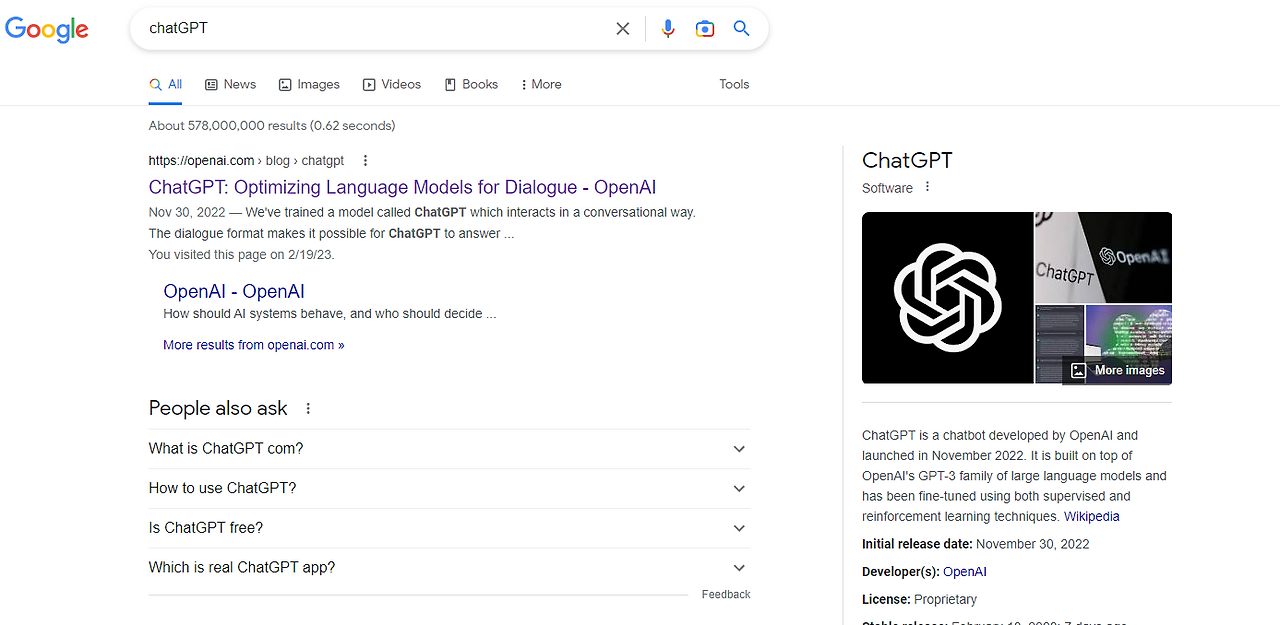
Task: Switch to the Books tab
Action: [471, 84]
